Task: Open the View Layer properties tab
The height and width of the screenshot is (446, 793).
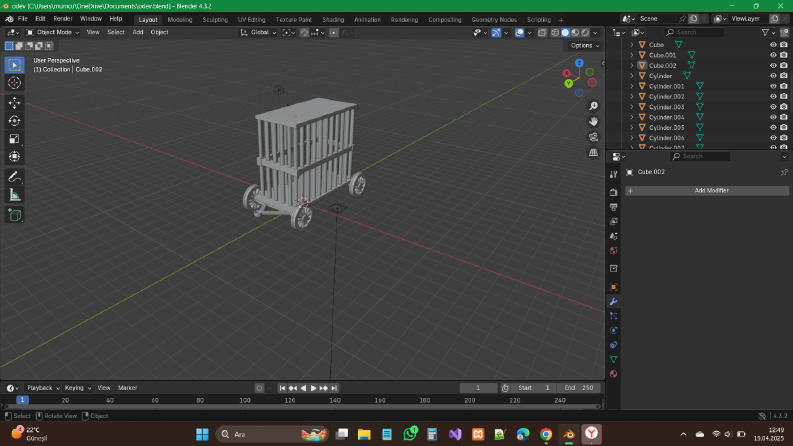Action: 613,221
